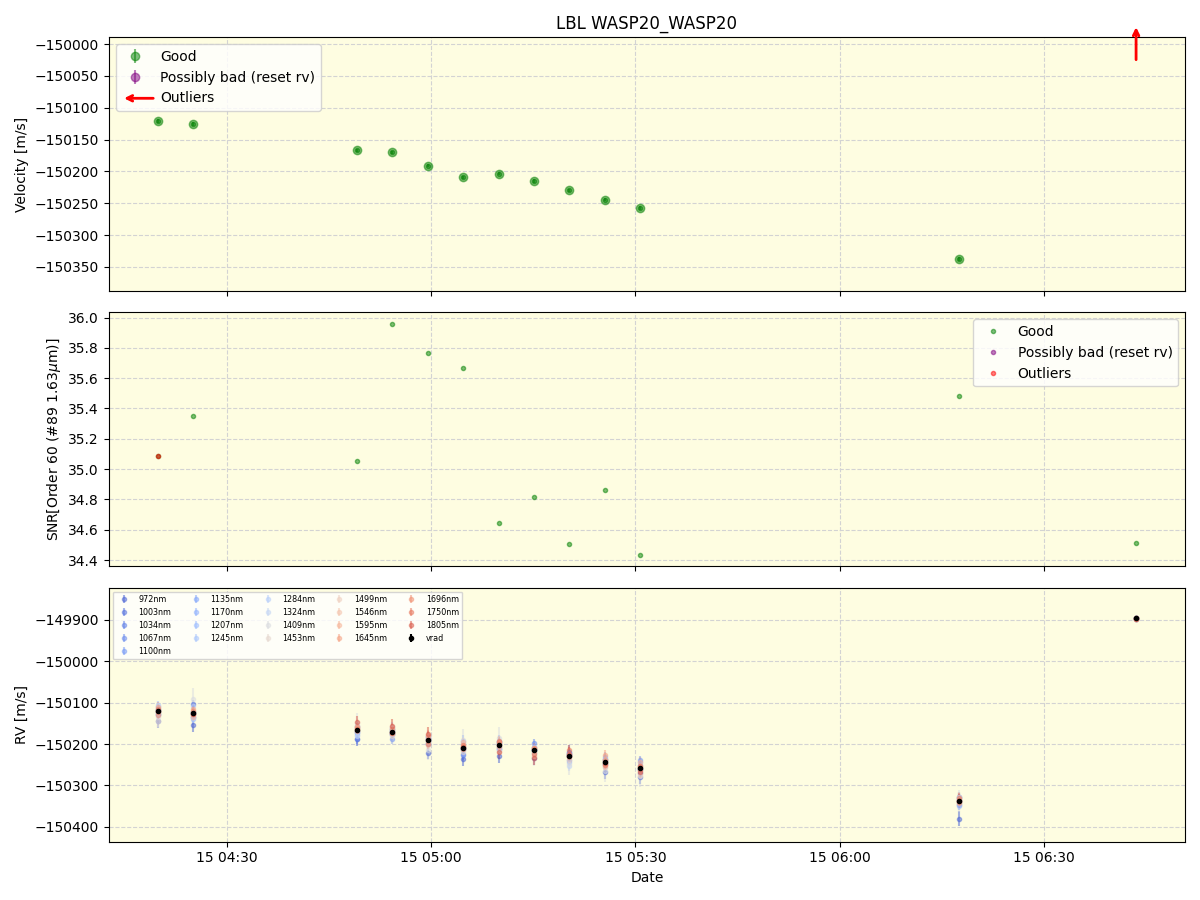Viewport: 1200px width, 900px height.
Task: Select the lowest velocity point in top panel
Action: (959, 259)
